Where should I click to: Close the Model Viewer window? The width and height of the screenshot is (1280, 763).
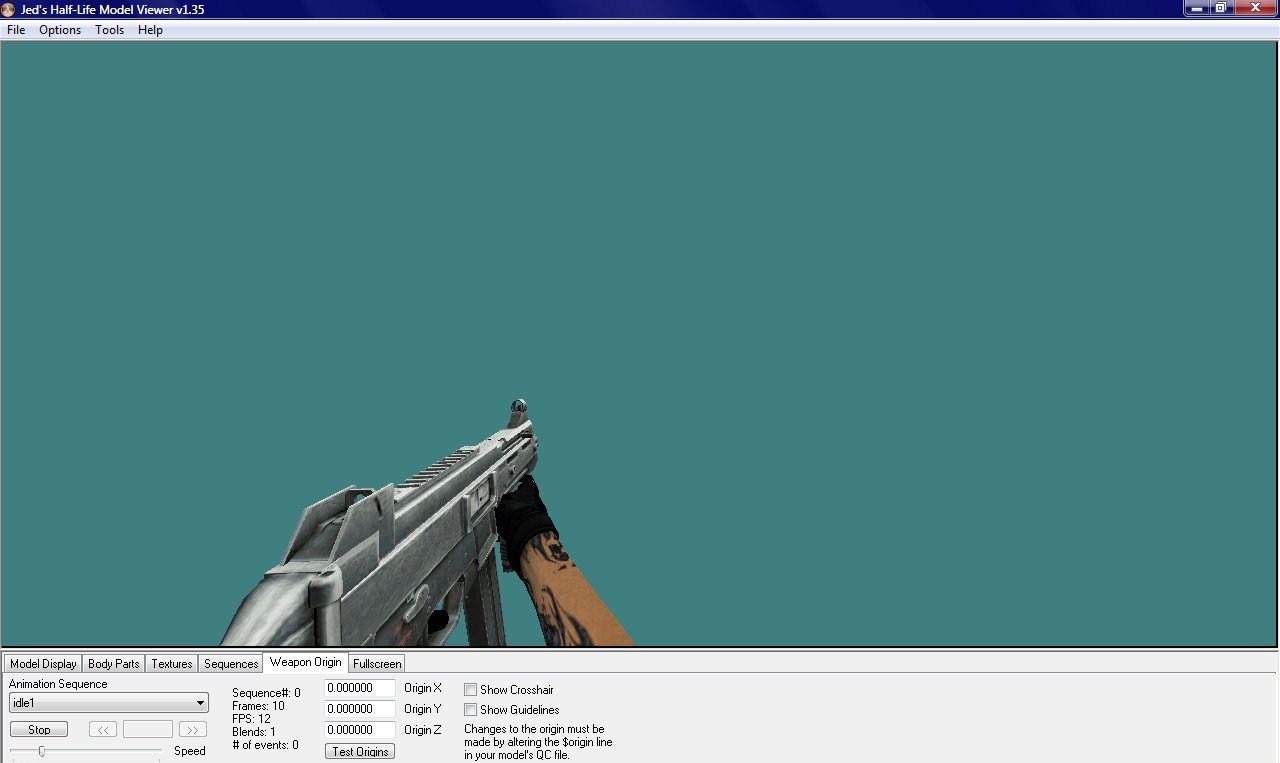pos(1255,8)
